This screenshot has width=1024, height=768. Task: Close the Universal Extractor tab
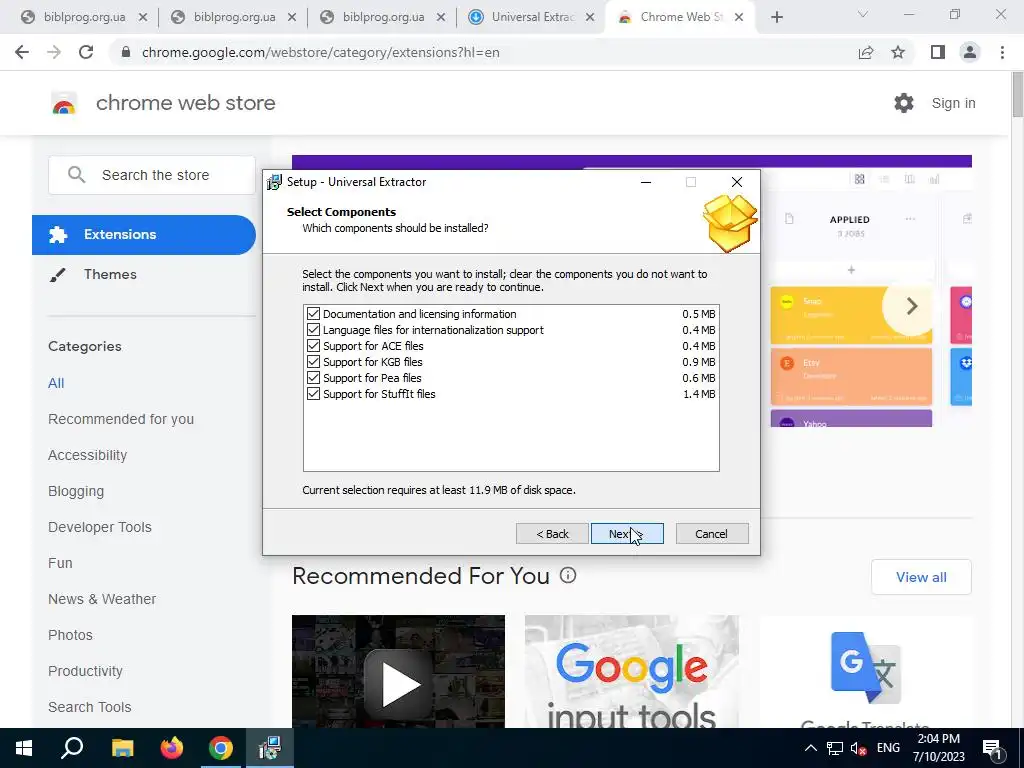tap(590, 18)
